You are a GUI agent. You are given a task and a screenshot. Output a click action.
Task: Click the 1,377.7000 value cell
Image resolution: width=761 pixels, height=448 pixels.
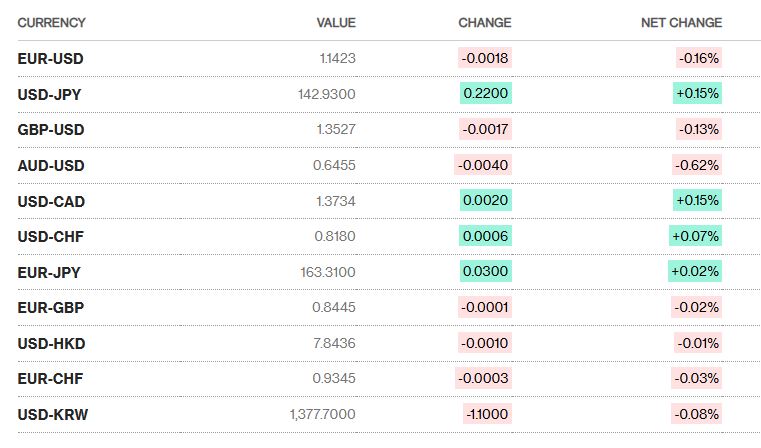[322, 414]
